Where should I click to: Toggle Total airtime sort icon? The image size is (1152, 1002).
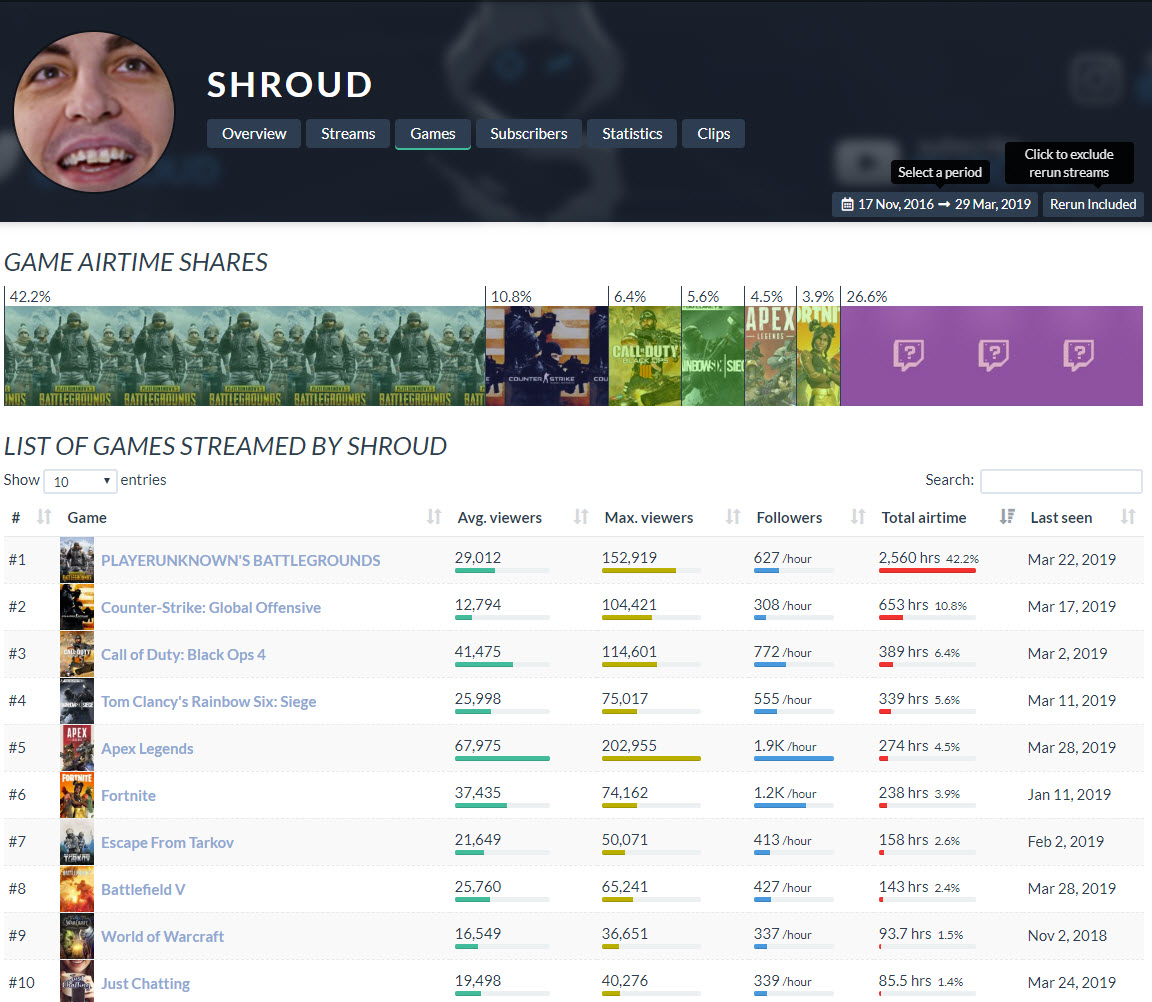pos(1007,517)
